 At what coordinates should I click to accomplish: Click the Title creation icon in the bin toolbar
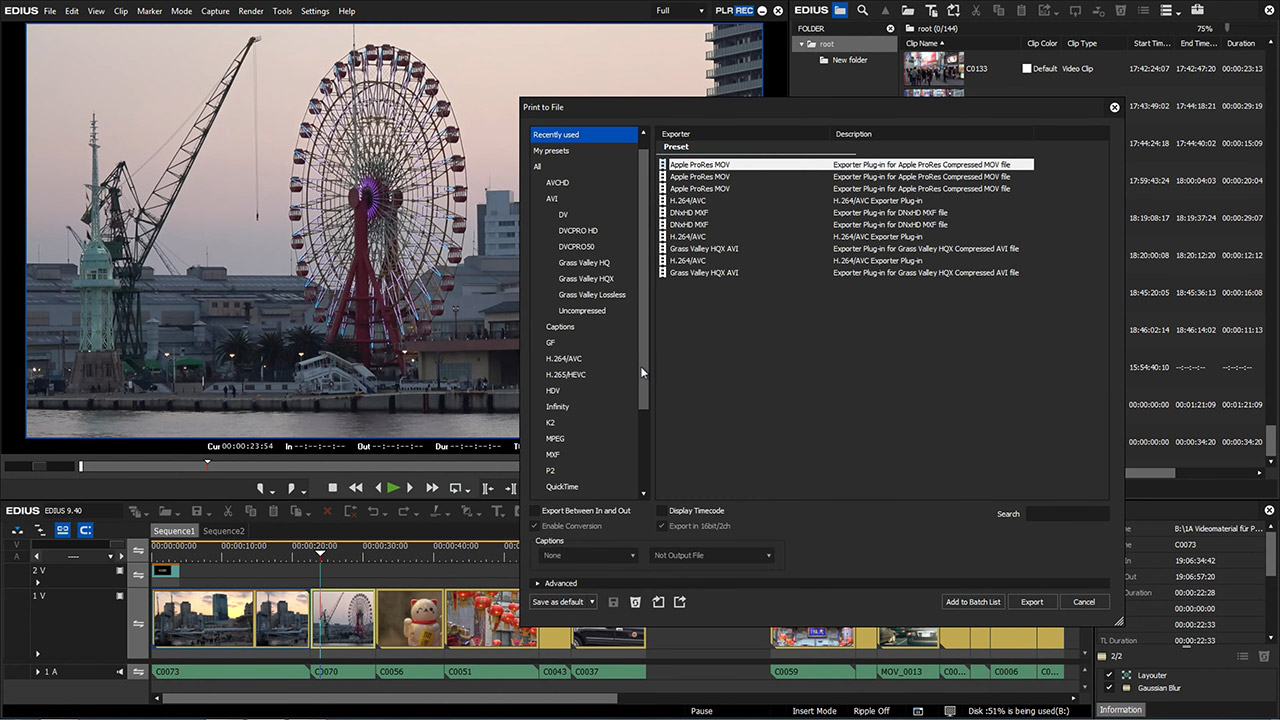click(932, 9)
